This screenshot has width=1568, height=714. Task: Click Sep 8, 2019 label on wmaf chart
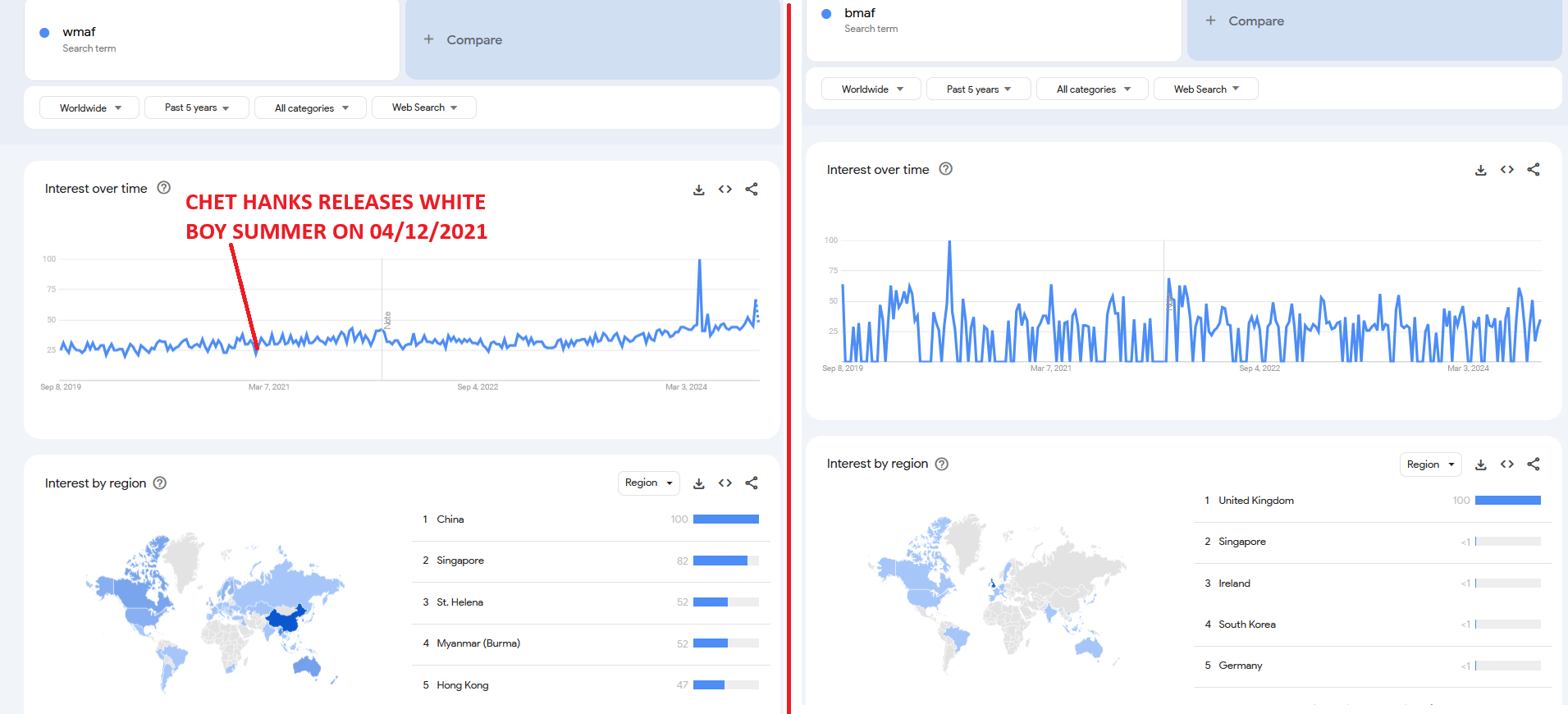[x=61, y=387]
